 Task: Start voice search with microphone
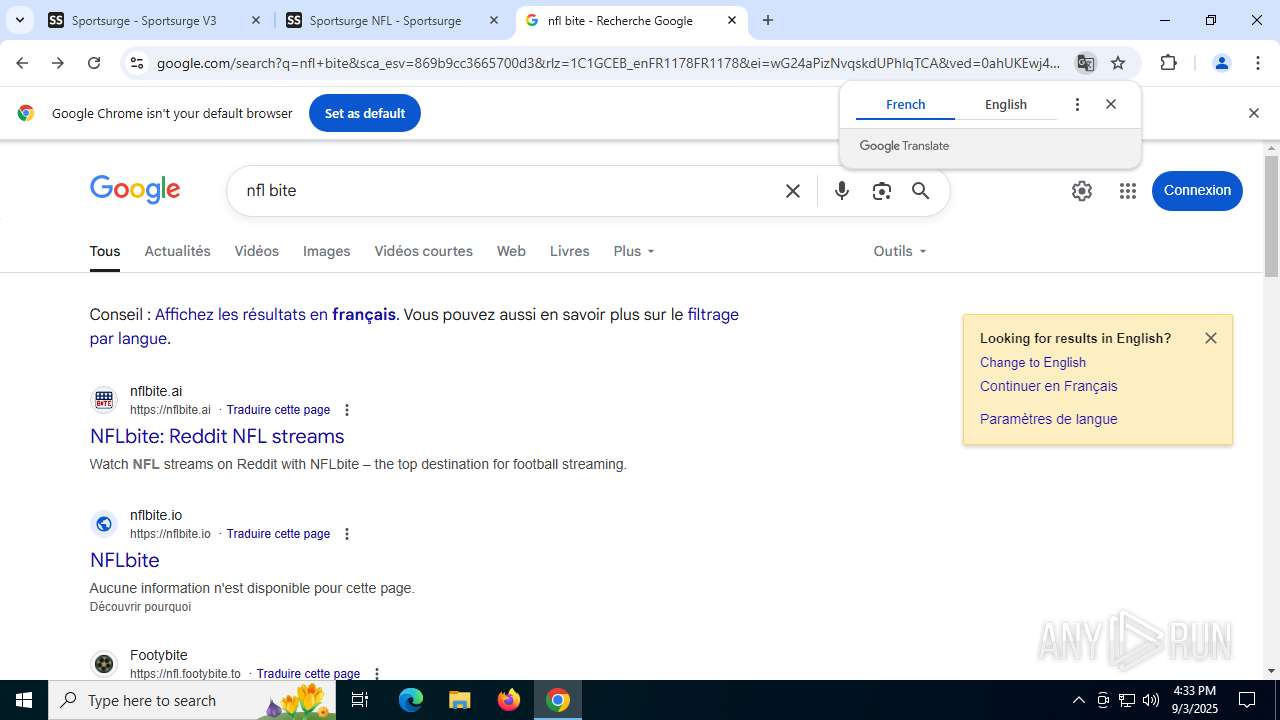click(842, 191)
